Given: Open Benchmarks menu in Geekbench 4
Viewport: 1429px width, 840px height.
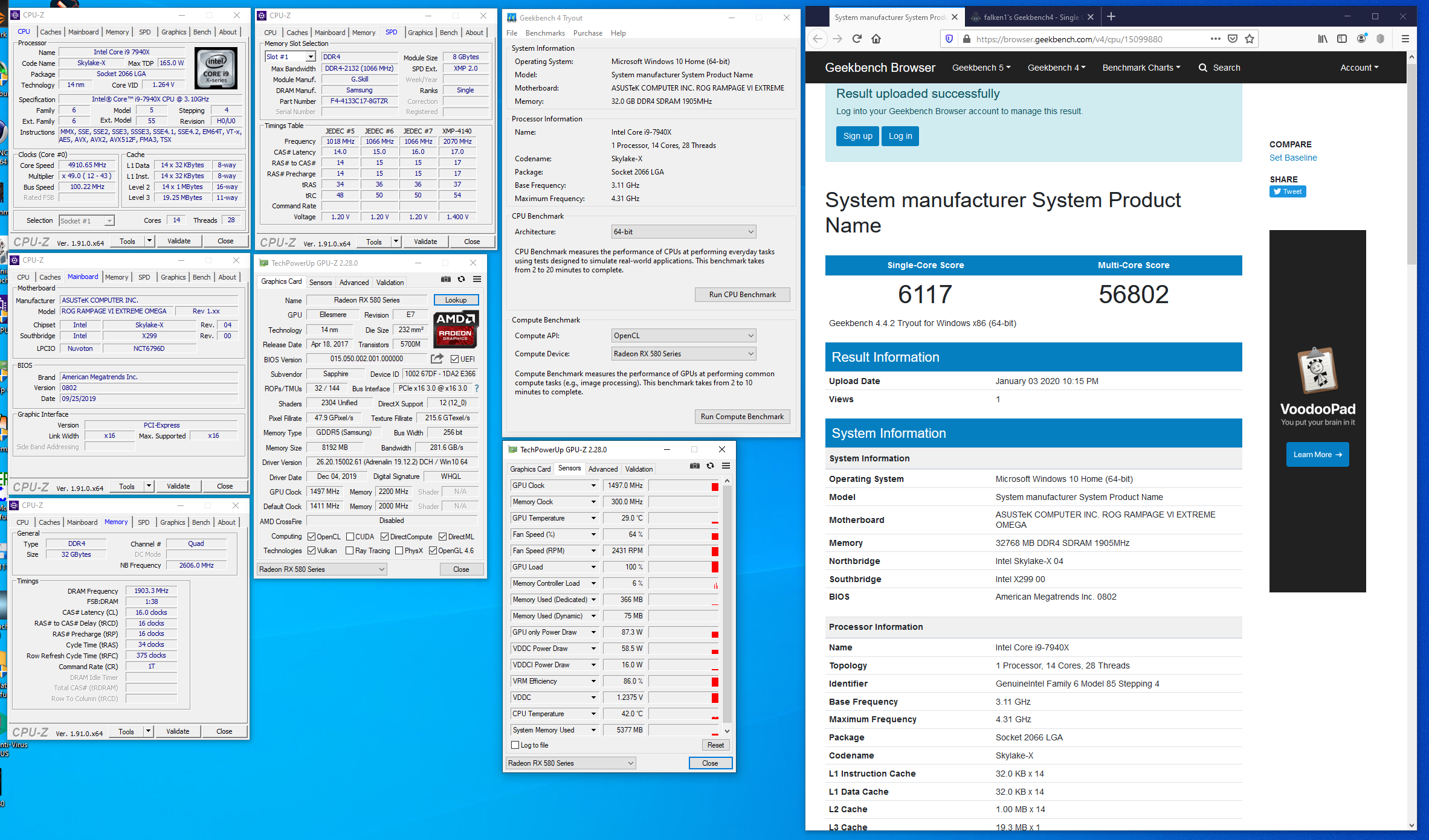Looking at the screenshot, I should (545, 33).
